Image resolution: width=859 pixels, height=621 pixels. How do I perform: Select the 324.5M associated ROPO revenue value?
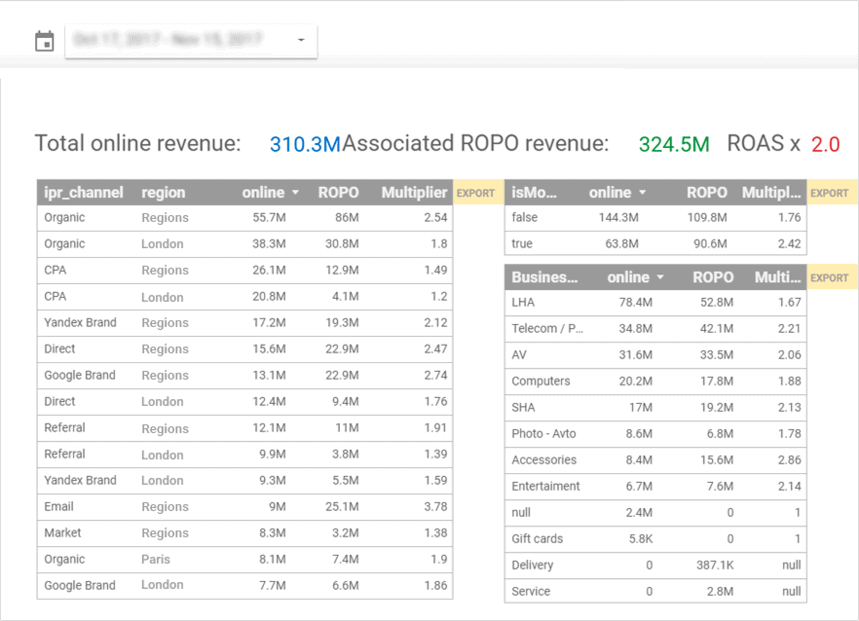(674, 144)
